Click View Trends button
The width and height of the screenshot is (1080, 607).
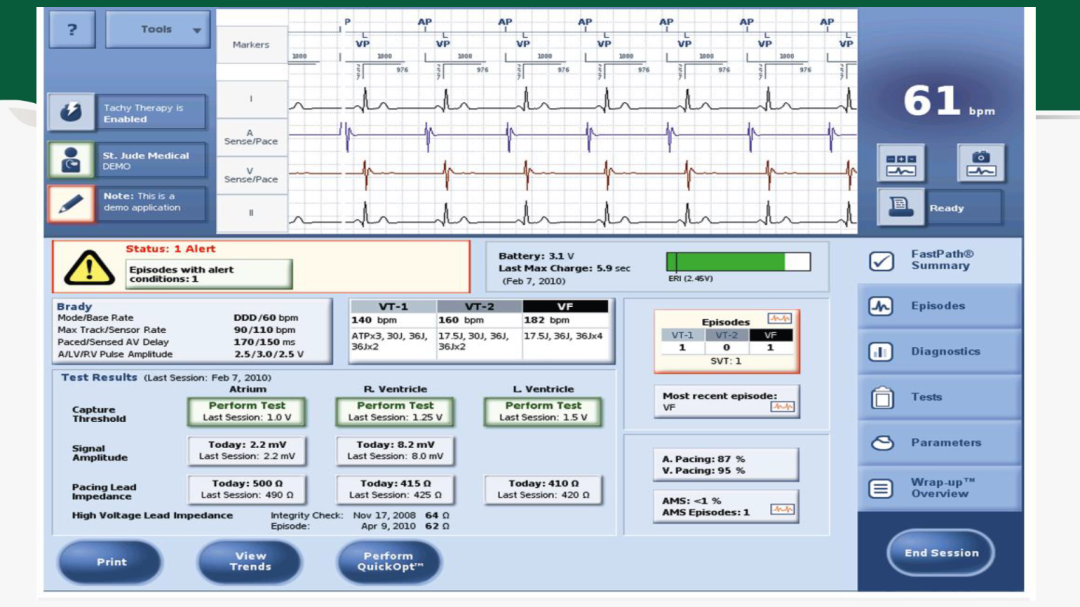click(x=250, y=562)
